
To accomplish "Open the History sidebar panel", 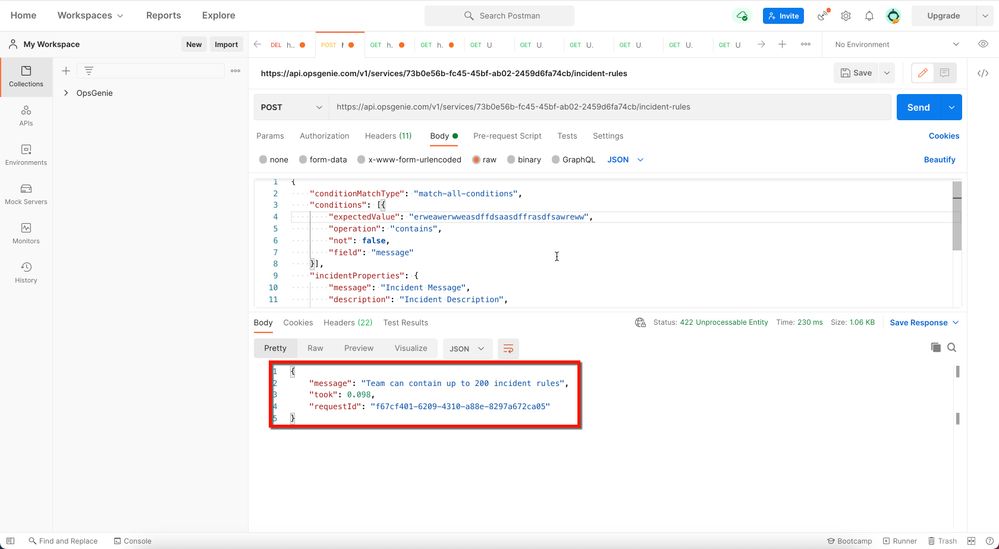I will (26, 273).
